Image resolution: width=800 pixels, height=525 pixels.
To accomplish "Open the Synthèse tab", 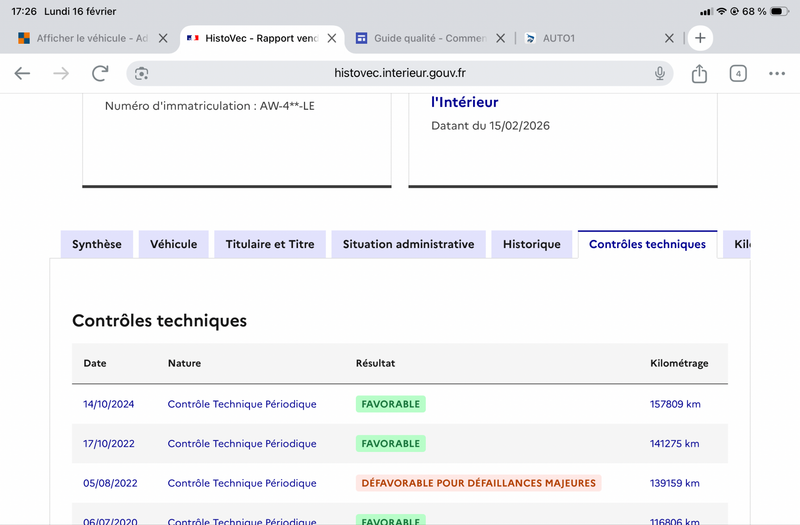I will pos(97,244).
